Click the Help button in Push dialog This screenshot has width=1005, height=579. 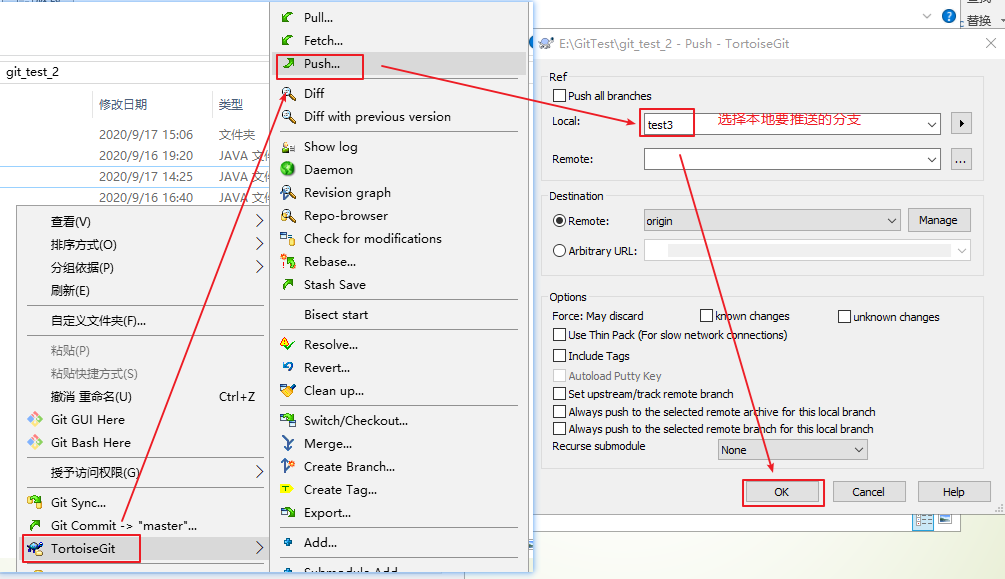pos(954,492)
